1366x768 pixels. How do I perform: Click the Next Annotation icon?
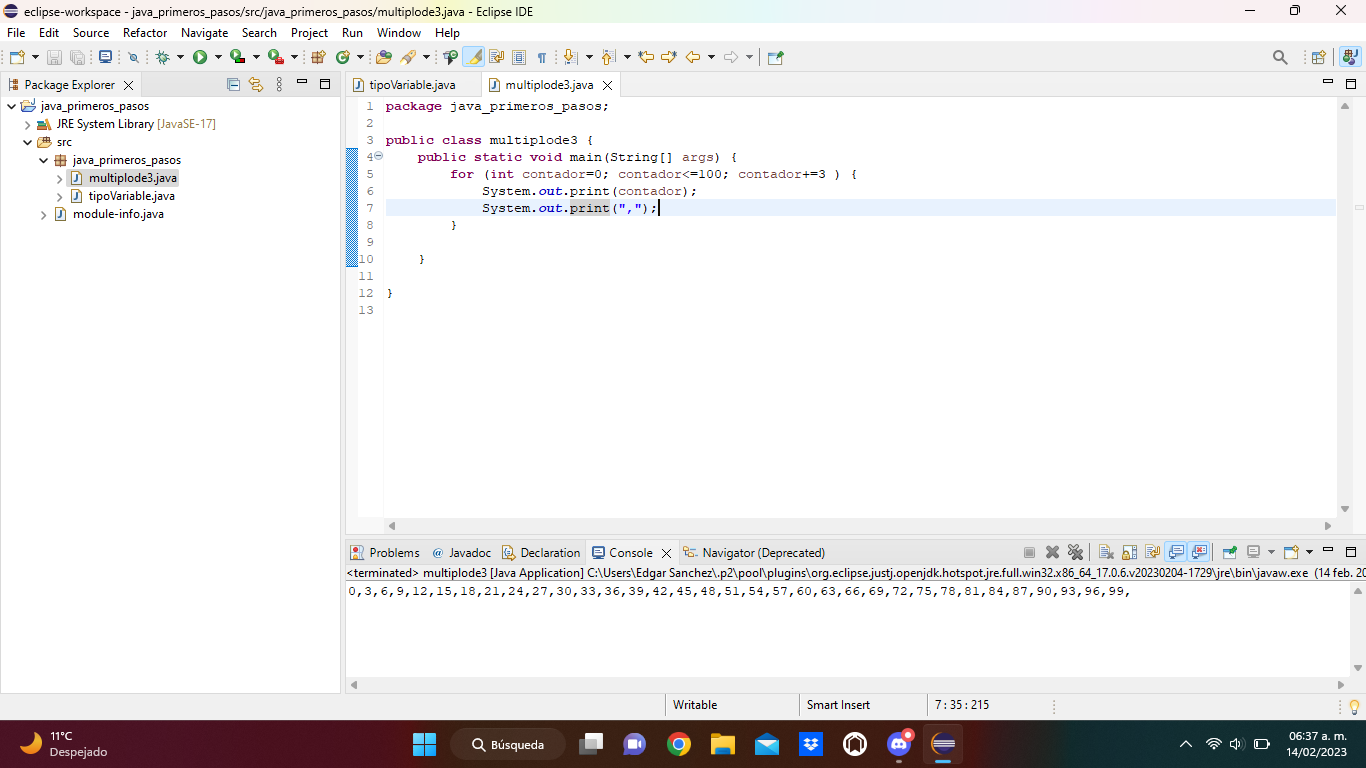click(x=570, y=57)
